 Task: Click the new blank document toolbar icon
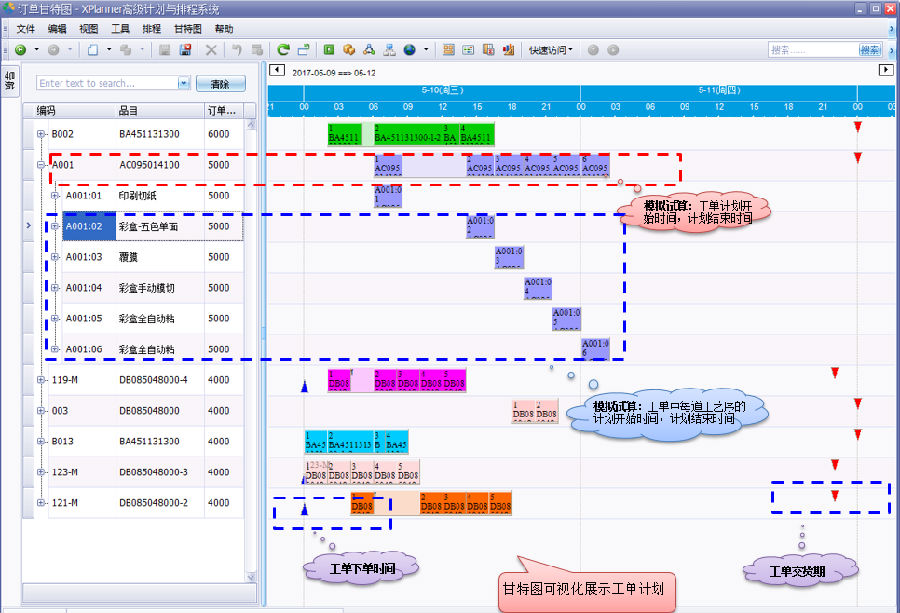tap(93, 49)
